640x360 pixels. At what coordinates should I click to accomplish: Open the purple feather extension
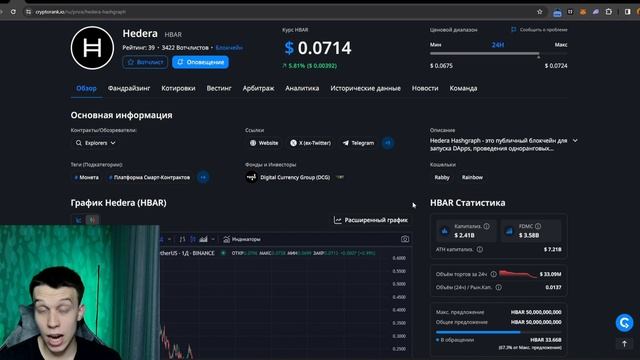(x=596, y=12)
